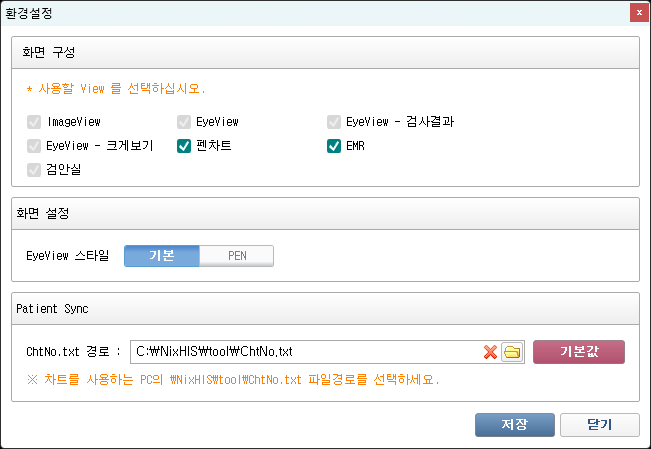Close the 환경설정 dialog window
The image size is (651, 449).
(637, 13)
